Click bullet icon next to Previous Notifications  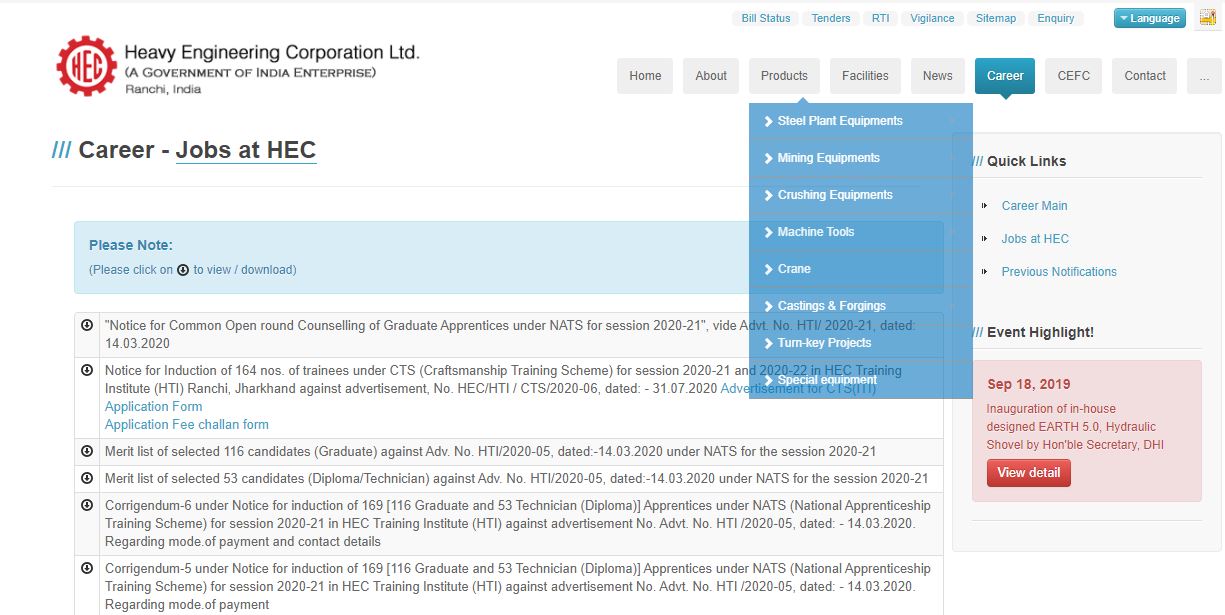(985, 272)
